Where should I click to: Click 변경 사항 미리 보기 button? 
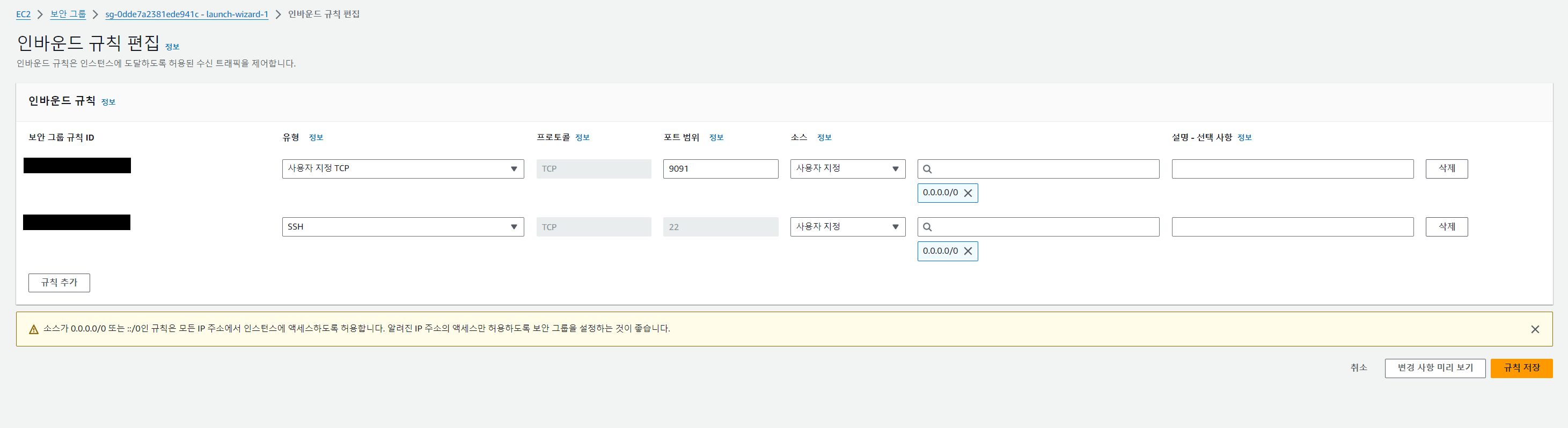coord(1435,368)
